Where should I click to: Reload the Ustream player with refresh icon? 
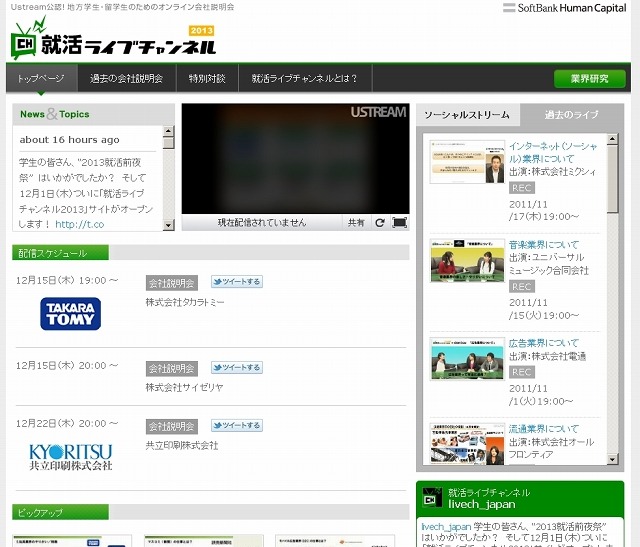380,223
